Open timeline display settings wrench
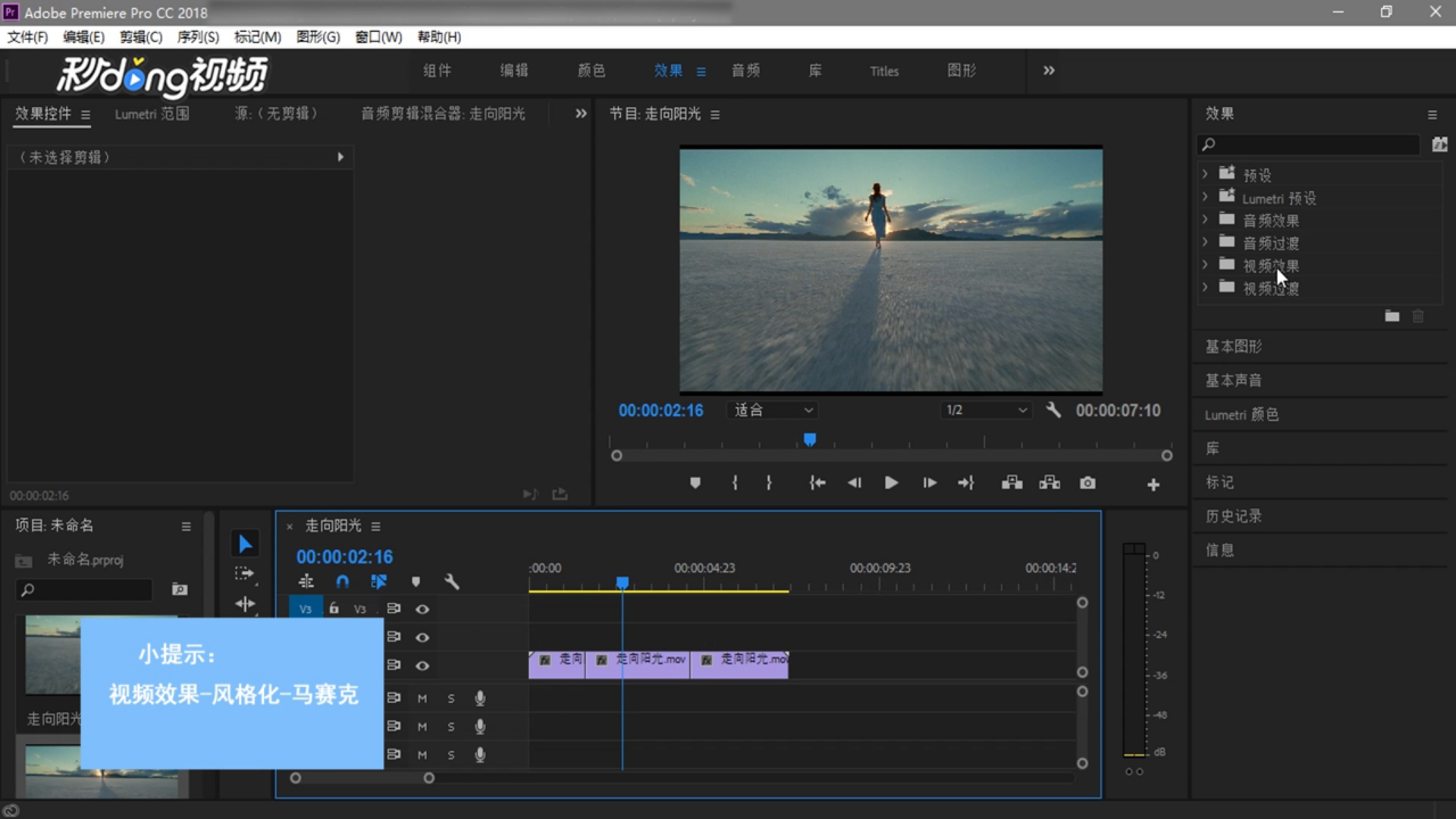Screen dimensions: 1456x819 pyautogui.click(x=452, y=582)
